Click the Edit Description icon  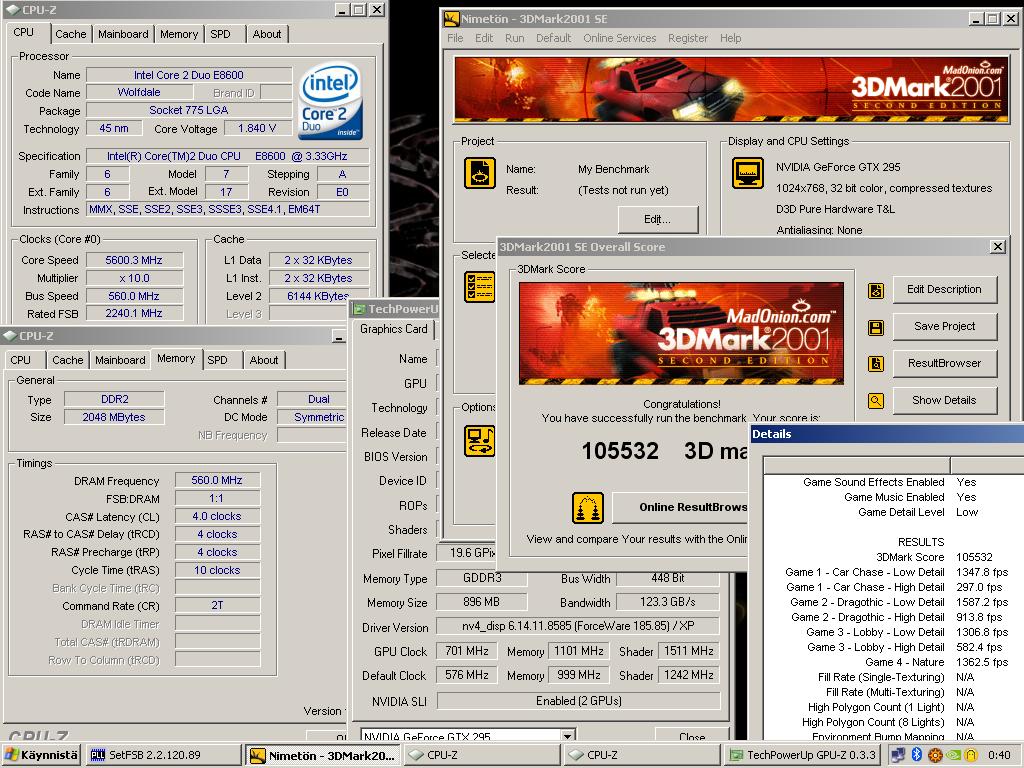tap(876, 291)
